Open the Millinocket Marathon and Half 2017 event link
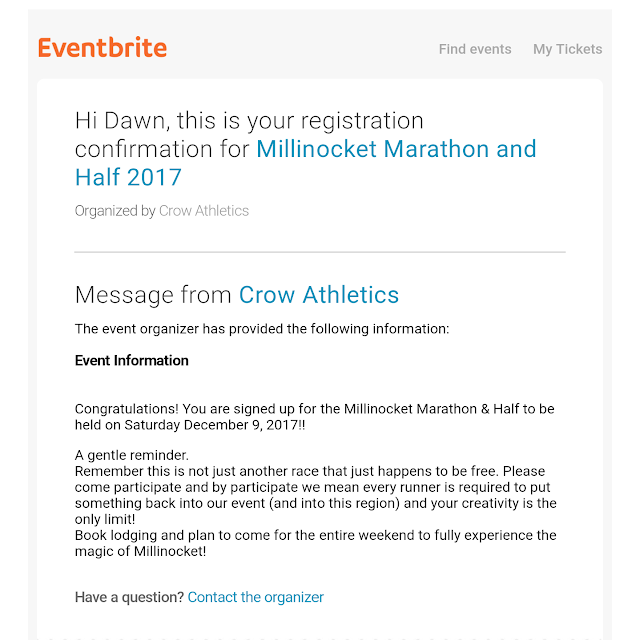 tap(305, 163)
